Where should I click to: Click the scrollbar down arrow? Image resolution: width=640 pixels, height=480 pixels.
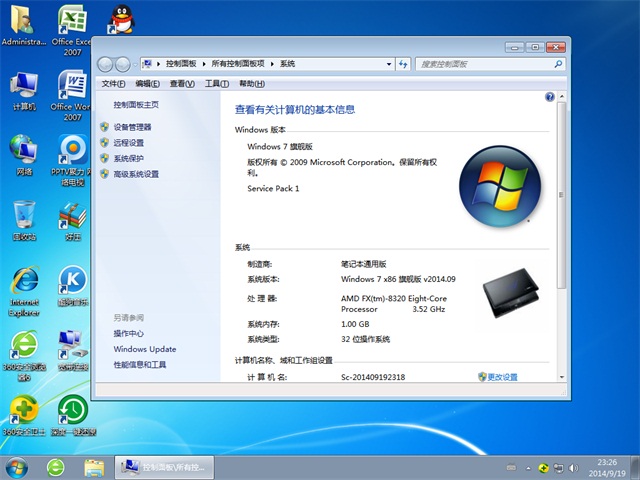pos(562,377)
